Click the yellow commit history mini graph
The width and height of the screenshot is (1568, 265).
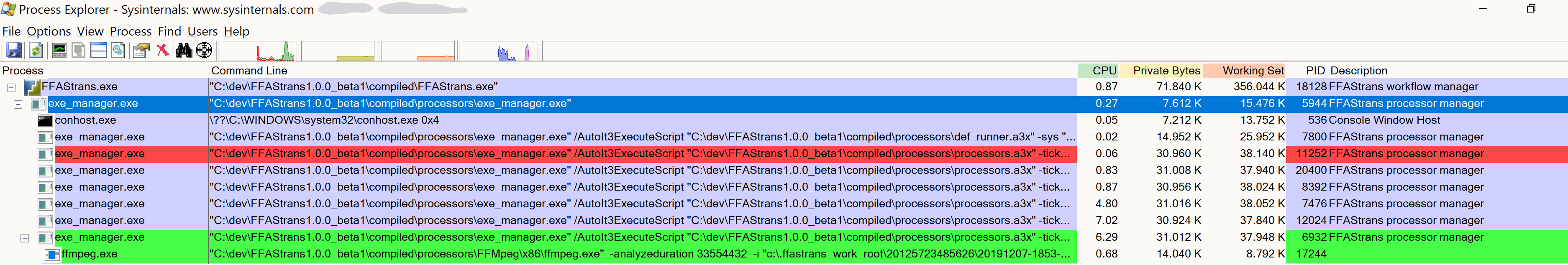[338, 51]
